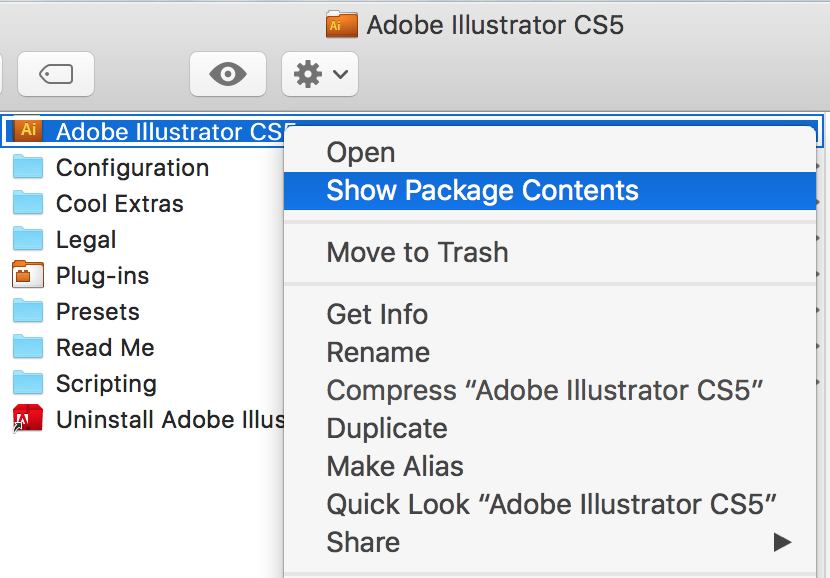Choose Rename from the context menu

tap(549, 353)
